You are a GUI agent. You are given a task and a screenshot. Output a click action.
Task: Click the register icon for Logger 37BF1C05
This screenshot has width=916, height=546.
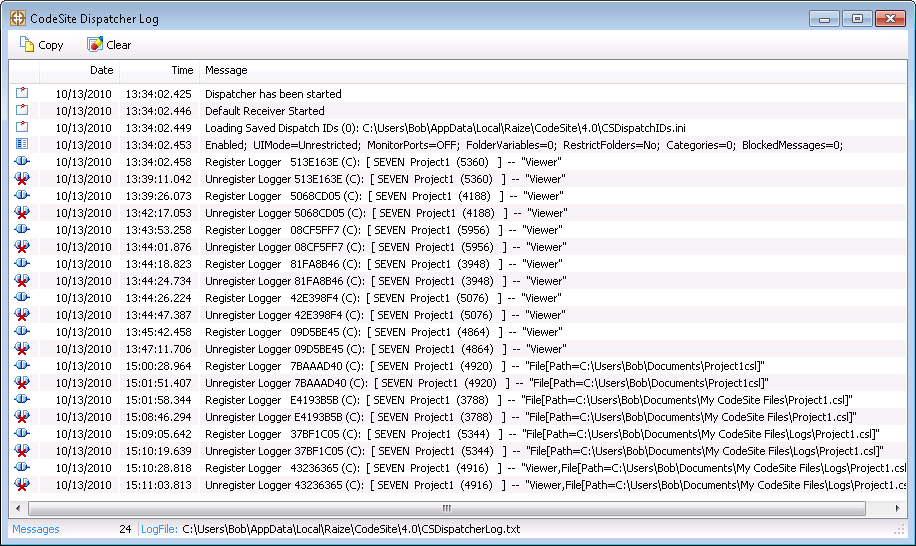pyautogui.click(x=22, y=433)
